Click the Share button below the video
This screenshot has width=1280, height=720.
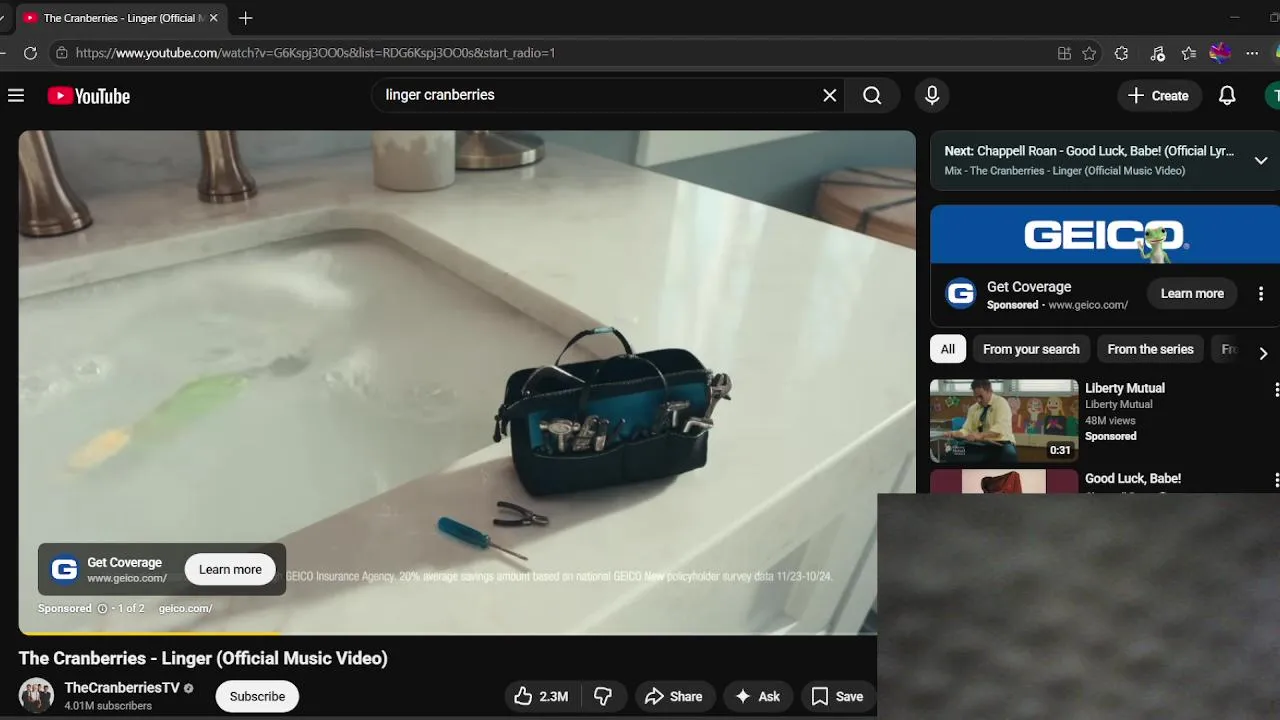point(673,696)
